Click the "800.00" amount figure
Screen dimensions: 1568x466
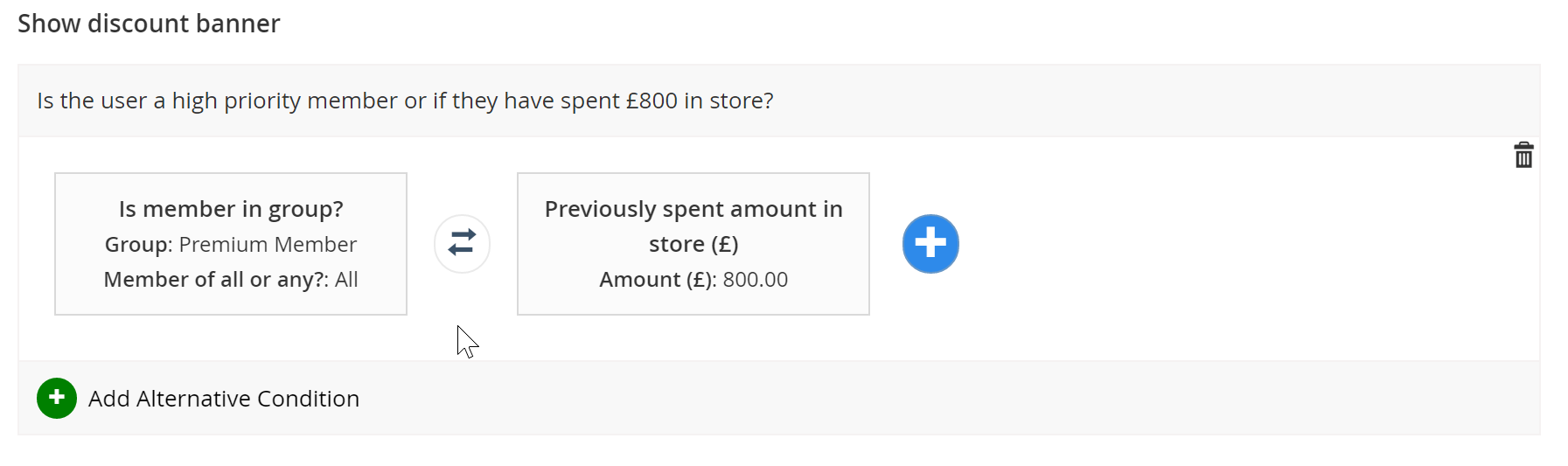point(756,280)
